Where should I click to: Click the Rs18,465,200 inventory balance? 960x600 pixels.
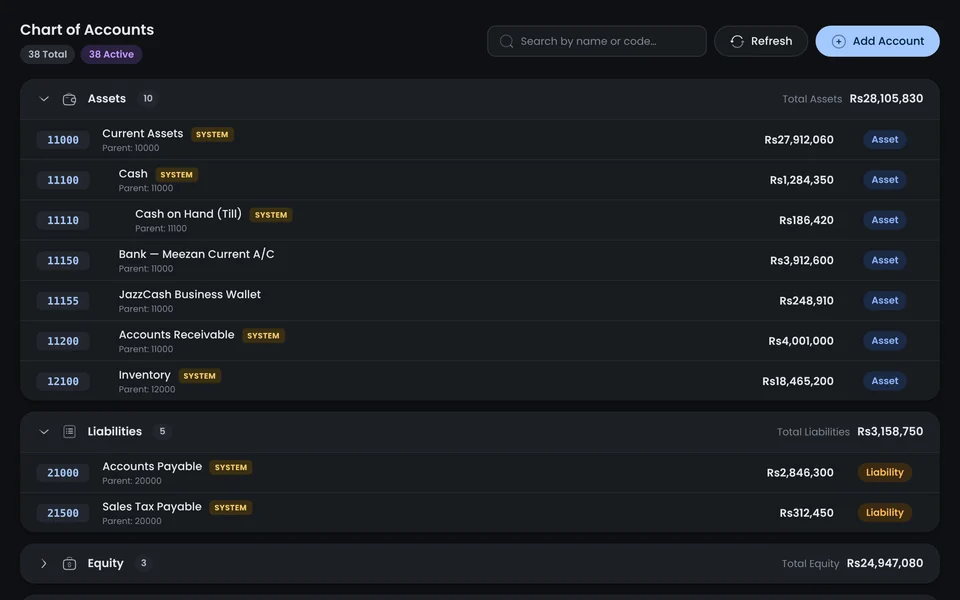coord(798,381)
